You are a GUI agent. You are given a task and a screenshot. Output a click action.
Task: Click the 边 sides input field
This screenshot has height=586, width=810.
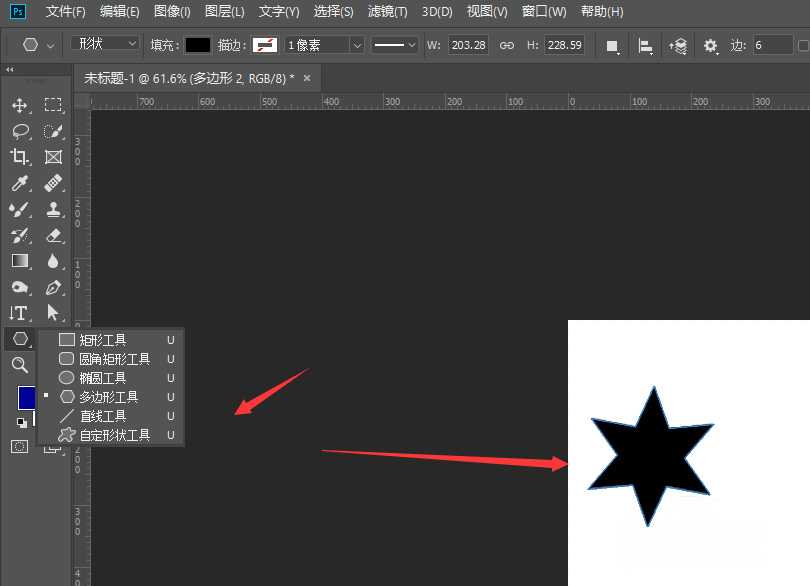(772, 45)
